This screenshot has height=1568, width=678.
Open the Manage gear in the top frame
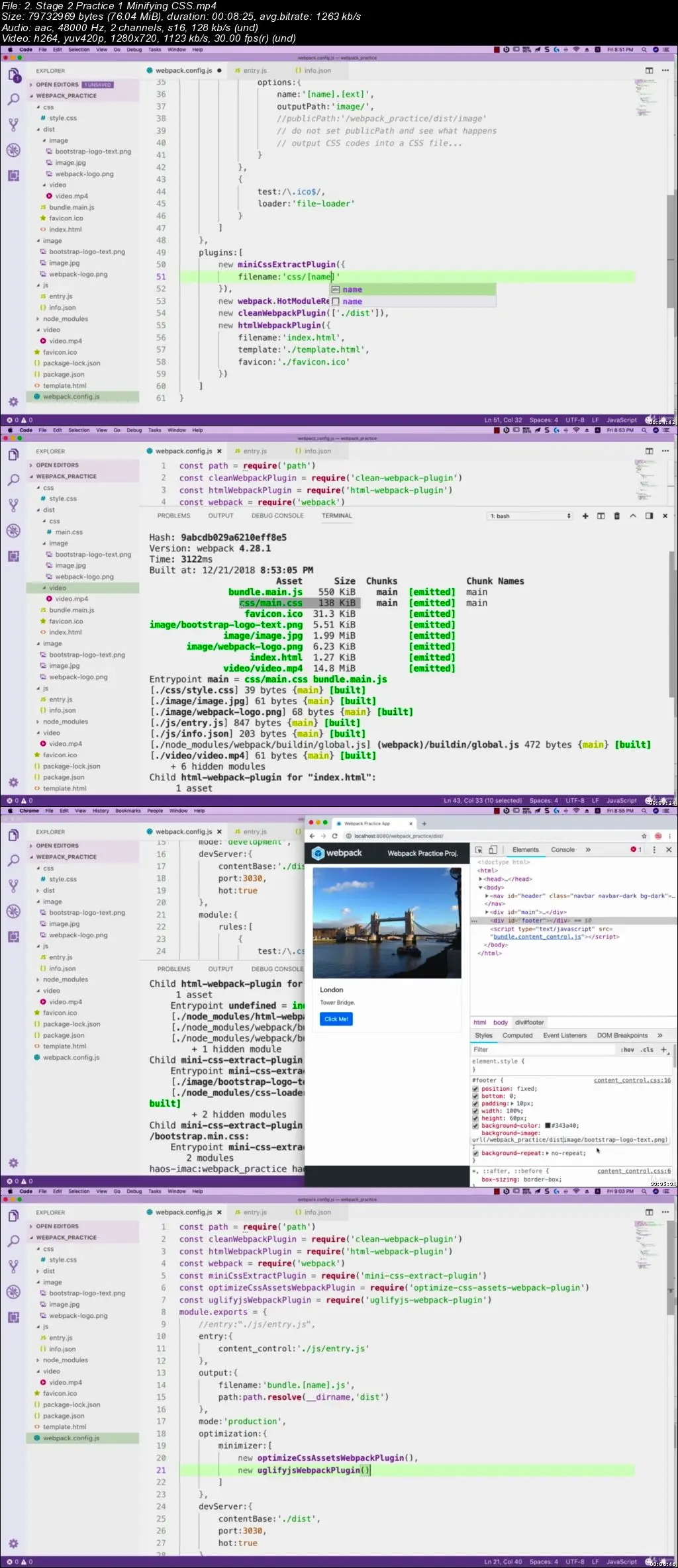pos(13,402)
